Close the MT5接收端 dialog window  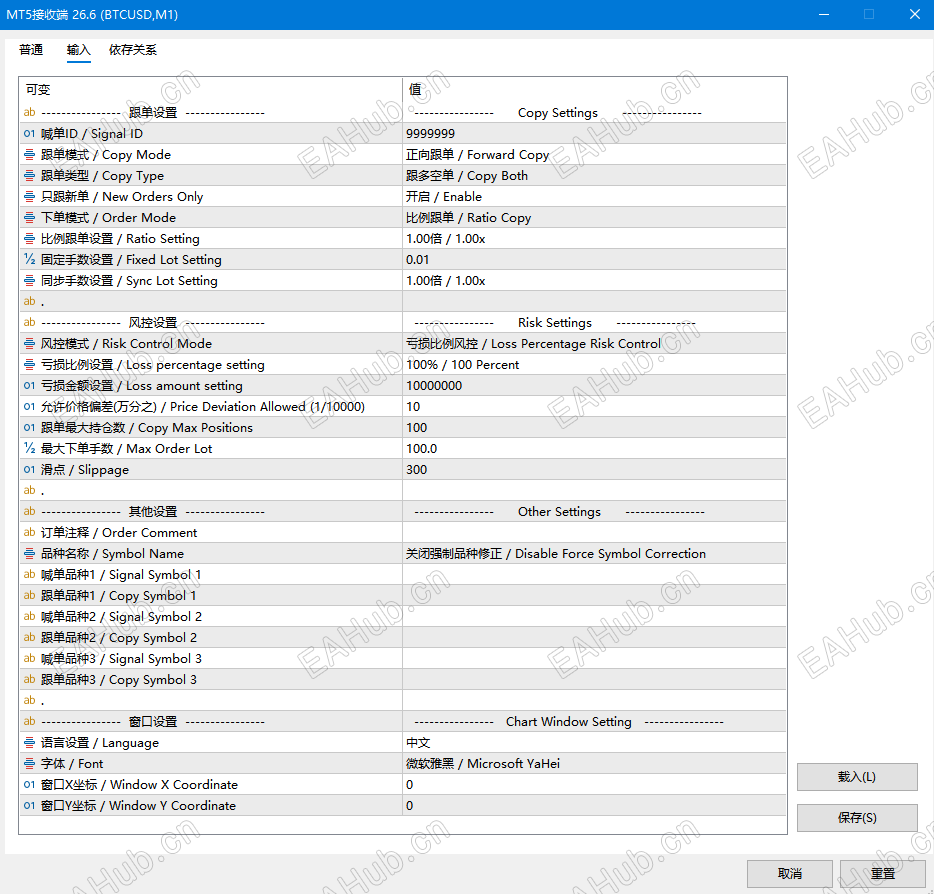[x=915, y=14]
